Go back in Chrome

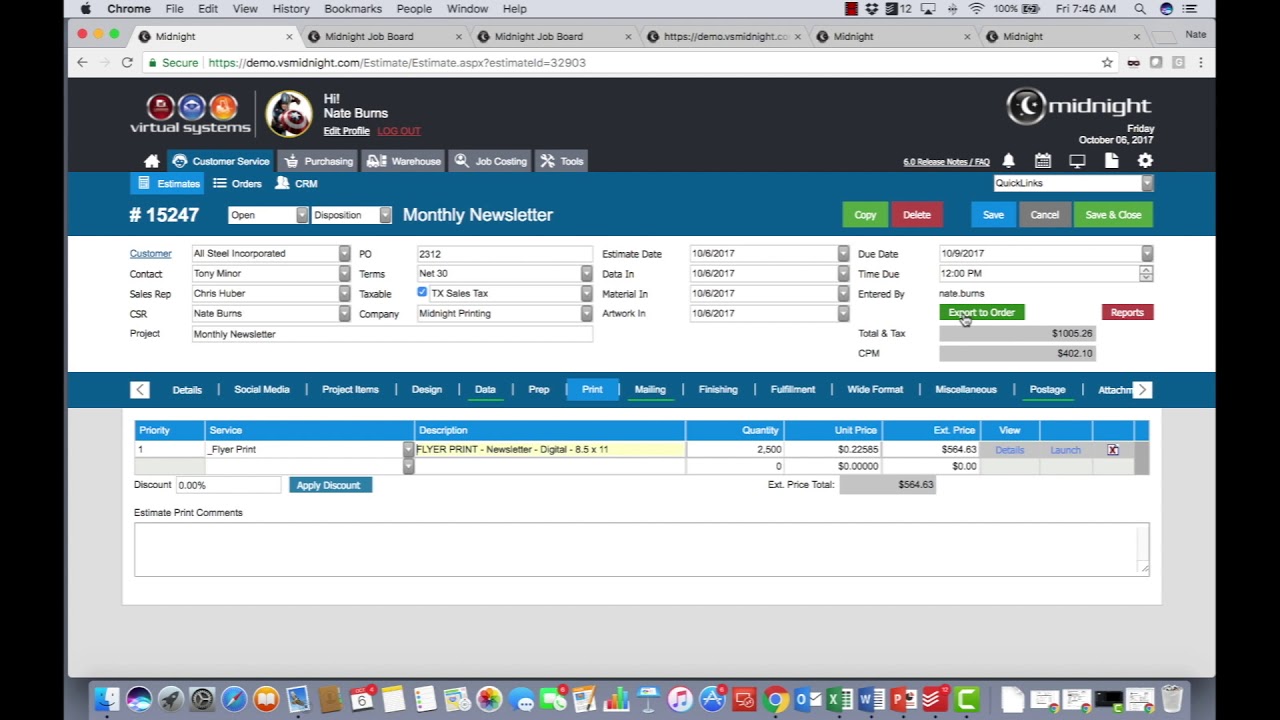coord(82,62)
